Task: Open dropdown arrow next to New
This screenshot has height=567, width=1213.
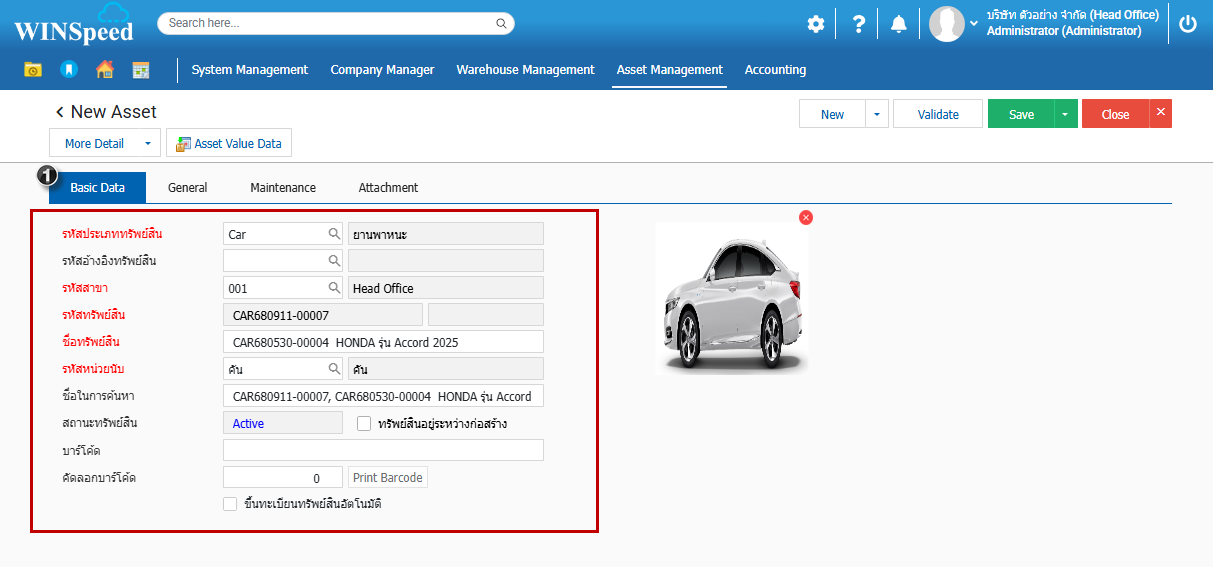Action: pos(877,115)
